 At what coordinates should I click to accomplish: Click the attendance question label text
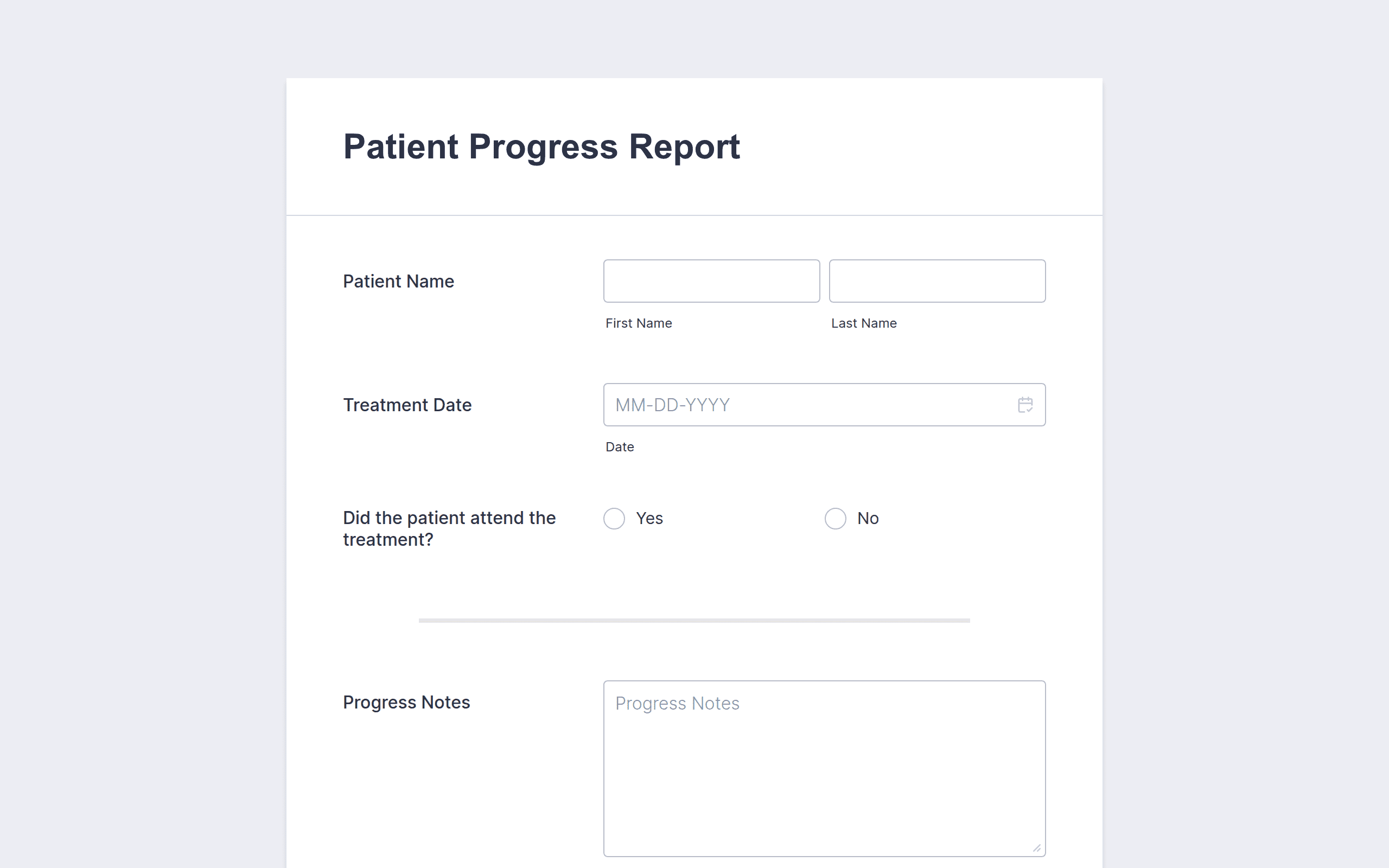pyautogui.click(x=449, y=529)
